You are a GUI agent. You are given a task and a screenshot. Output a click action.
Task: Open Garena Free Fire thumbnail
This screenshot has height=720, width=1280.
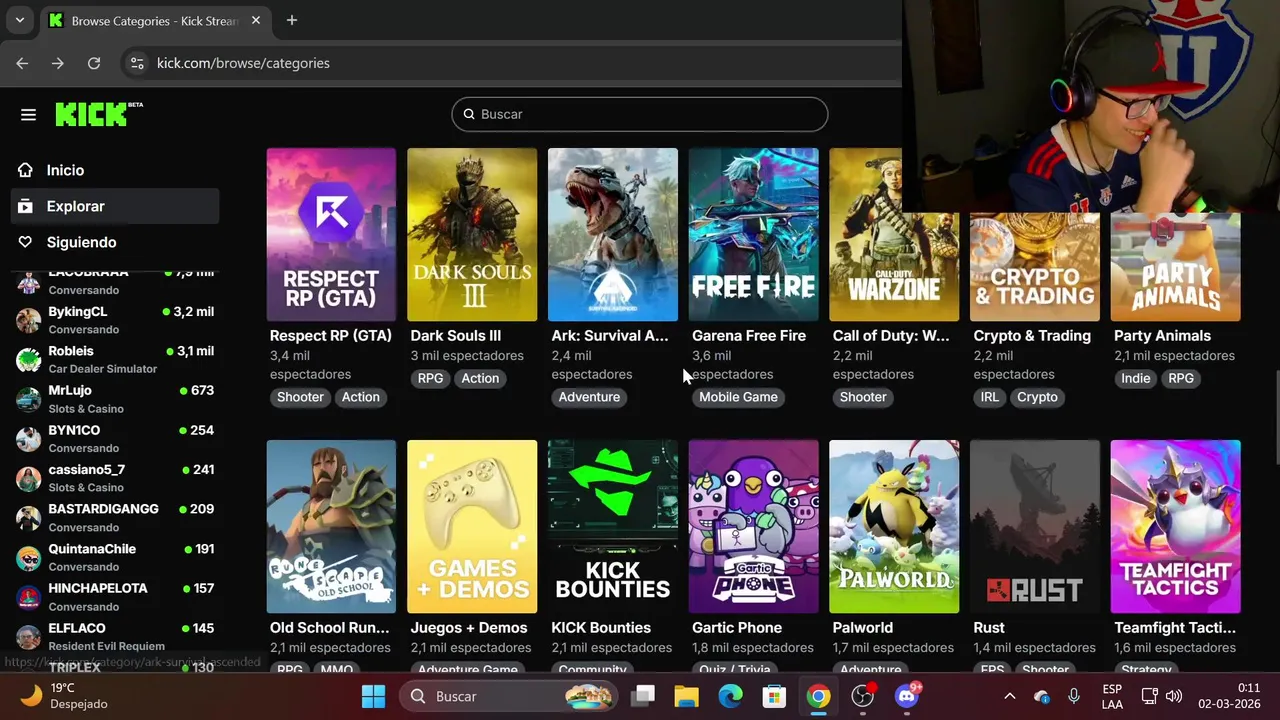click(753, 234)
